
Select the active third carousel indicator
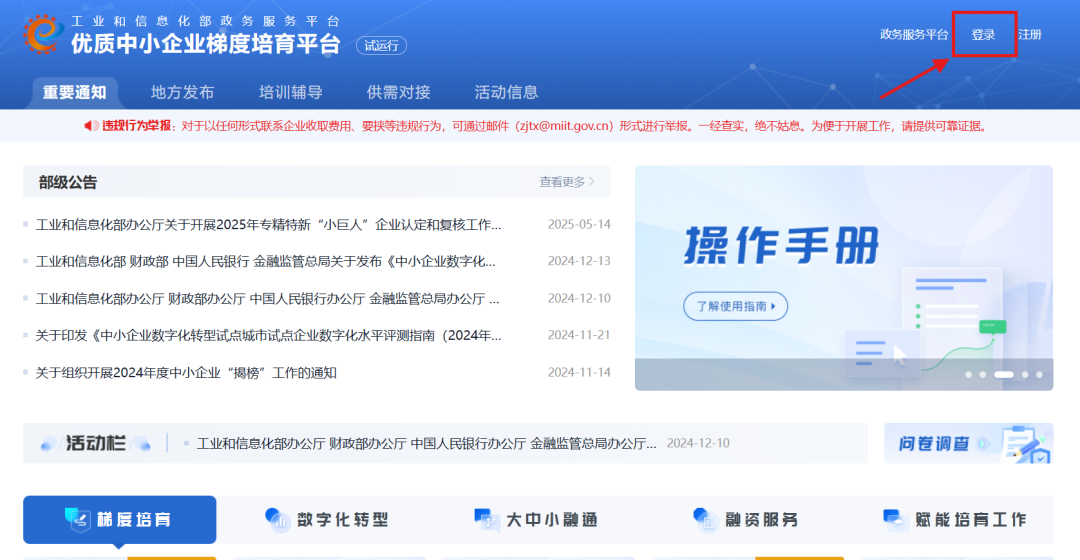click(1004, 375)
